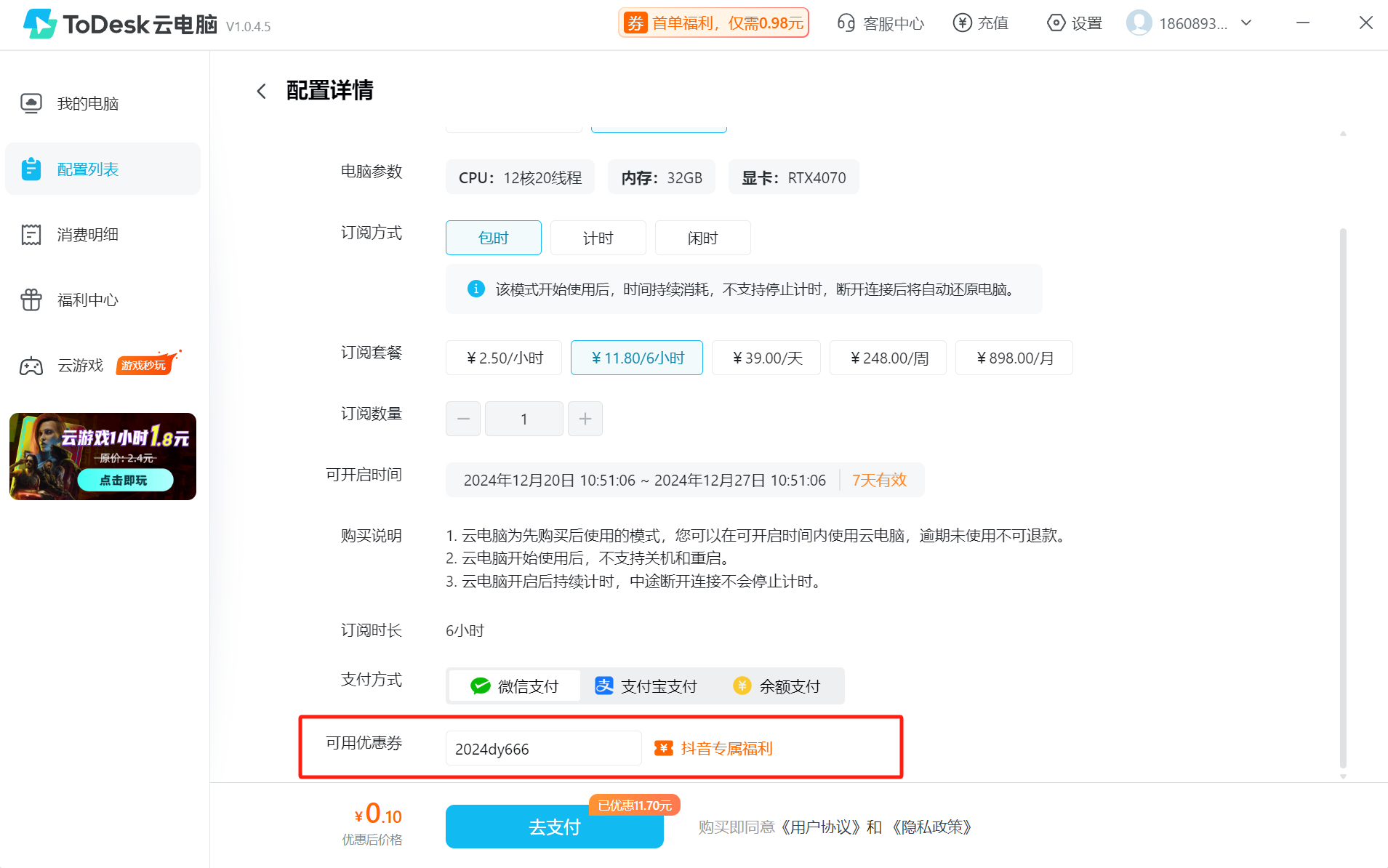Click the subscription quantity field
1388x868 pixels.
pos(524,419)
